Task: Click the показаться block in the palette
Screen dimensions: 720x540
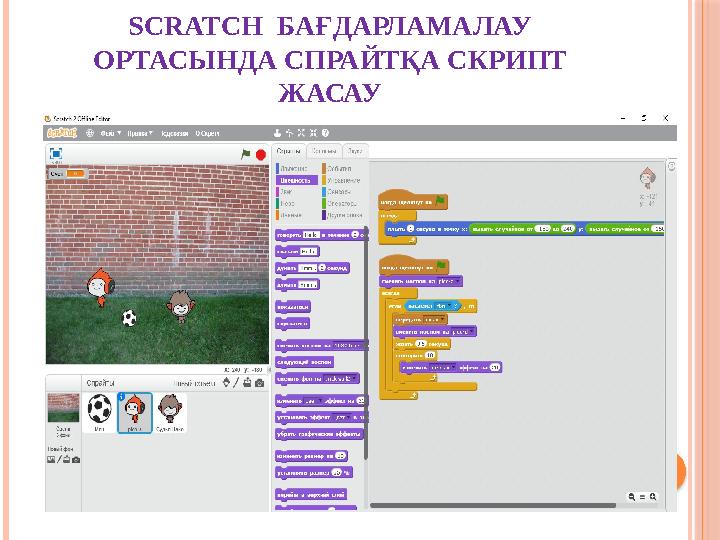Action: 293,307
